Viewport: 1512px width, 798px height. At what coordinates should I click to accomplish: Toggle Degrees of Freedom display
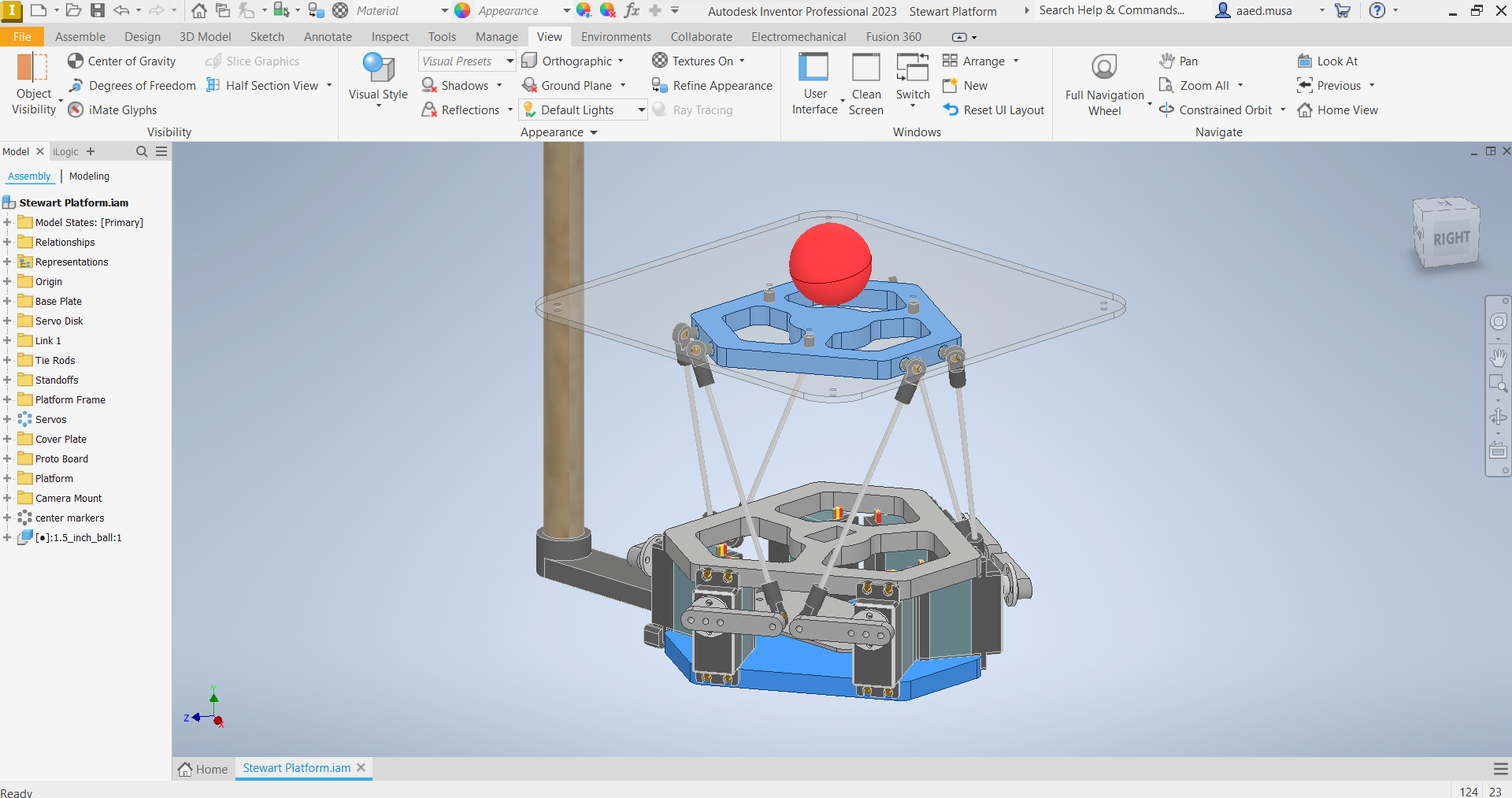132,86
